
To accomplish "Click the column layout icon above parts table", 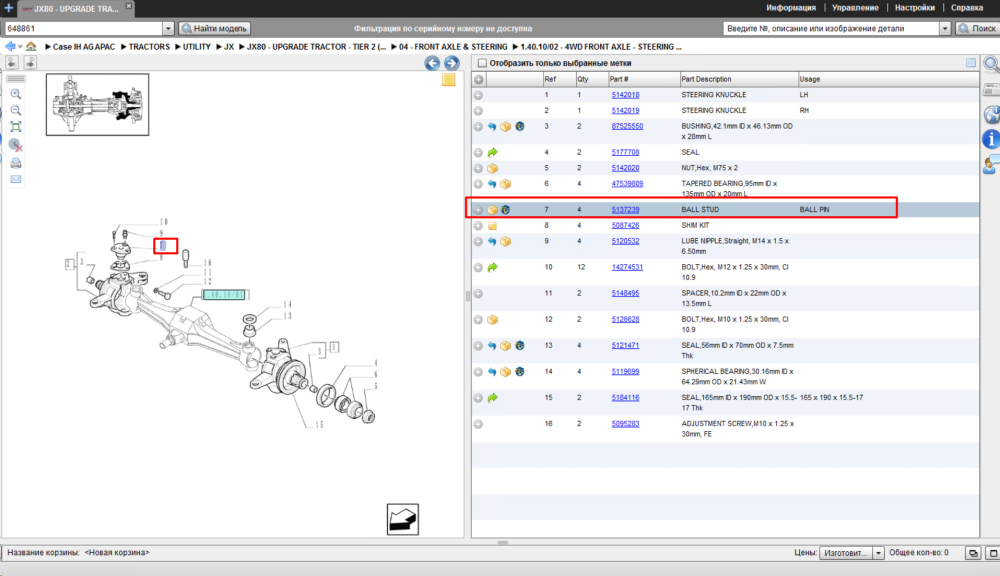I will (x=971, y=63).
